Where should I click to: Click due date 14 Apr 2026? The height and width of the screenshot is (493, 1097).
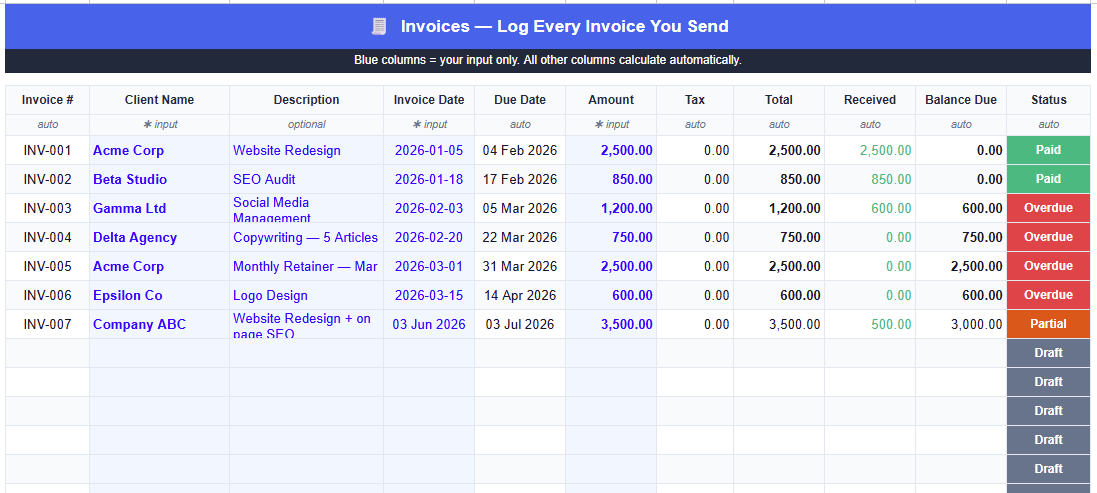(x=520, y=296)
